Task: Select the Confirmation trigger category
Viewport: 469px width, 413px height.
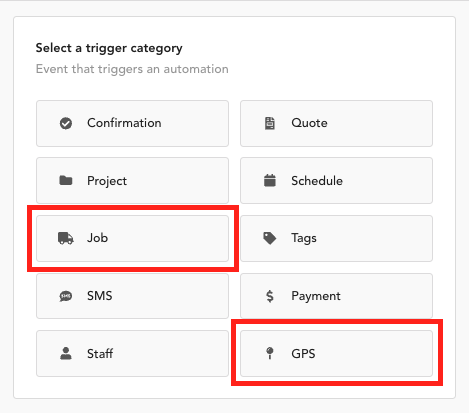Action: tap(132, 123)
